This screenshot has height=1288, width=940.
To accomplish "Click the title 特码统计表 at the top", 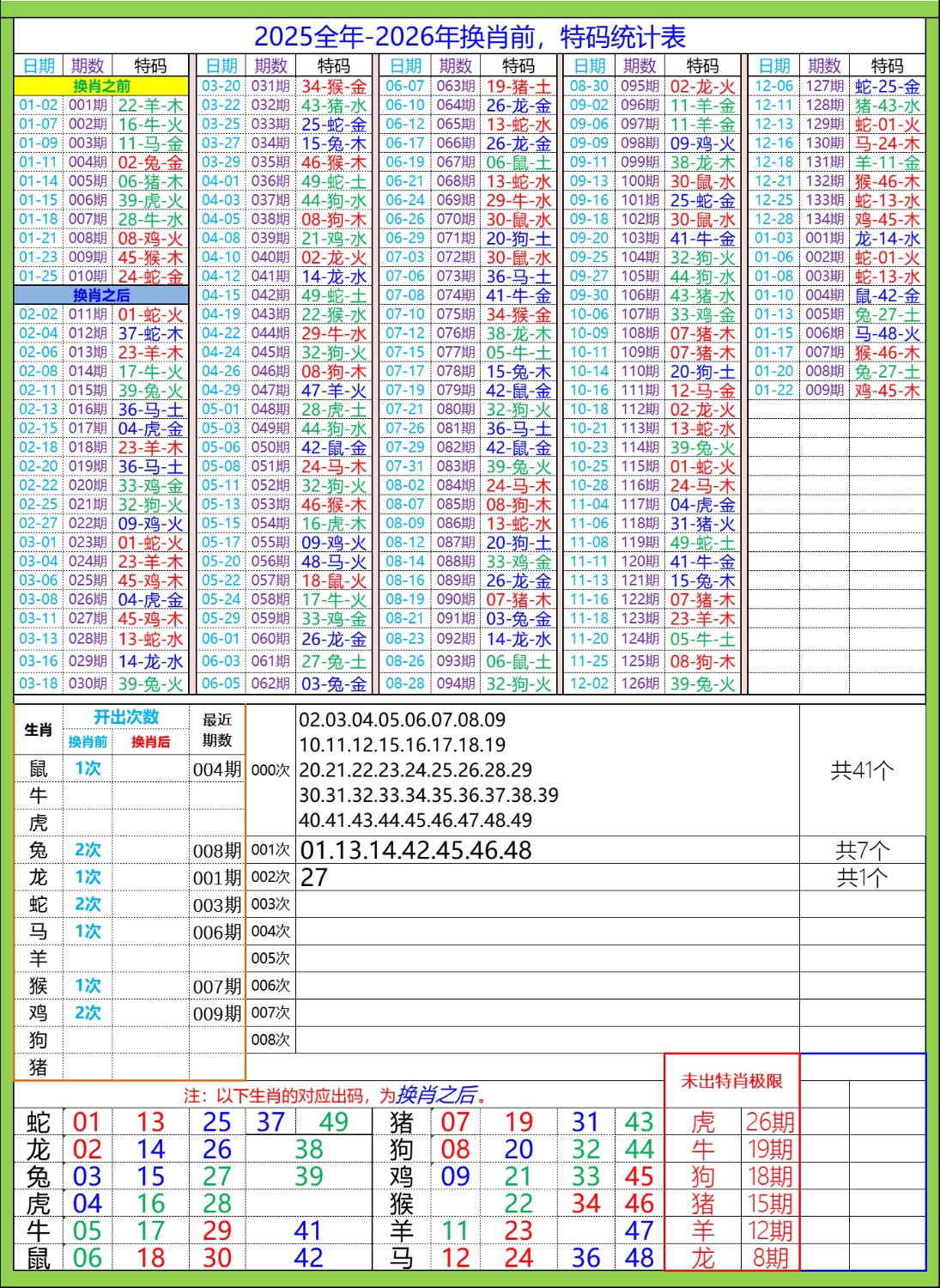I will [470, 37].
